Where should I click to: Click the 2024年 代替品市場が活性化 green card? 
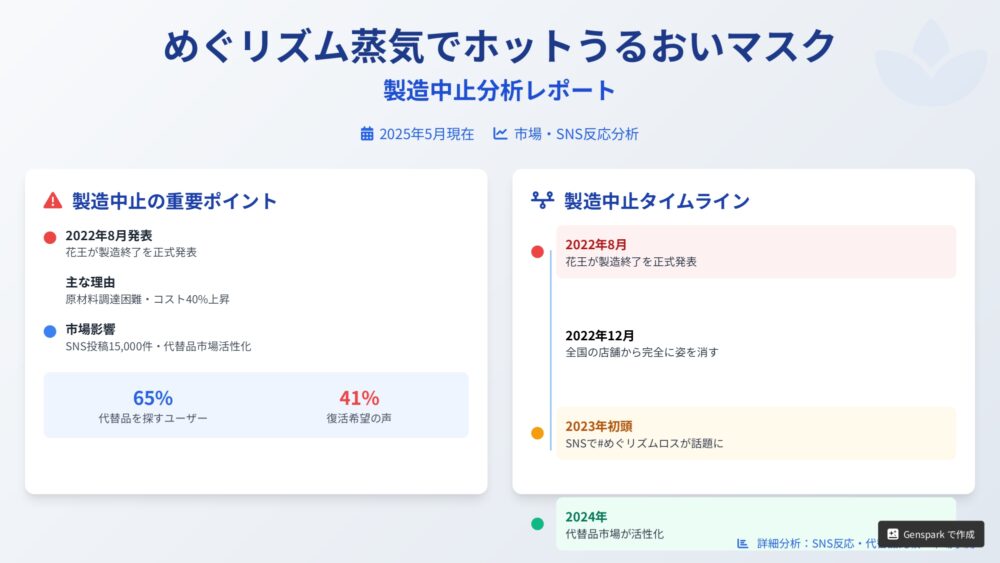(756, 524)
